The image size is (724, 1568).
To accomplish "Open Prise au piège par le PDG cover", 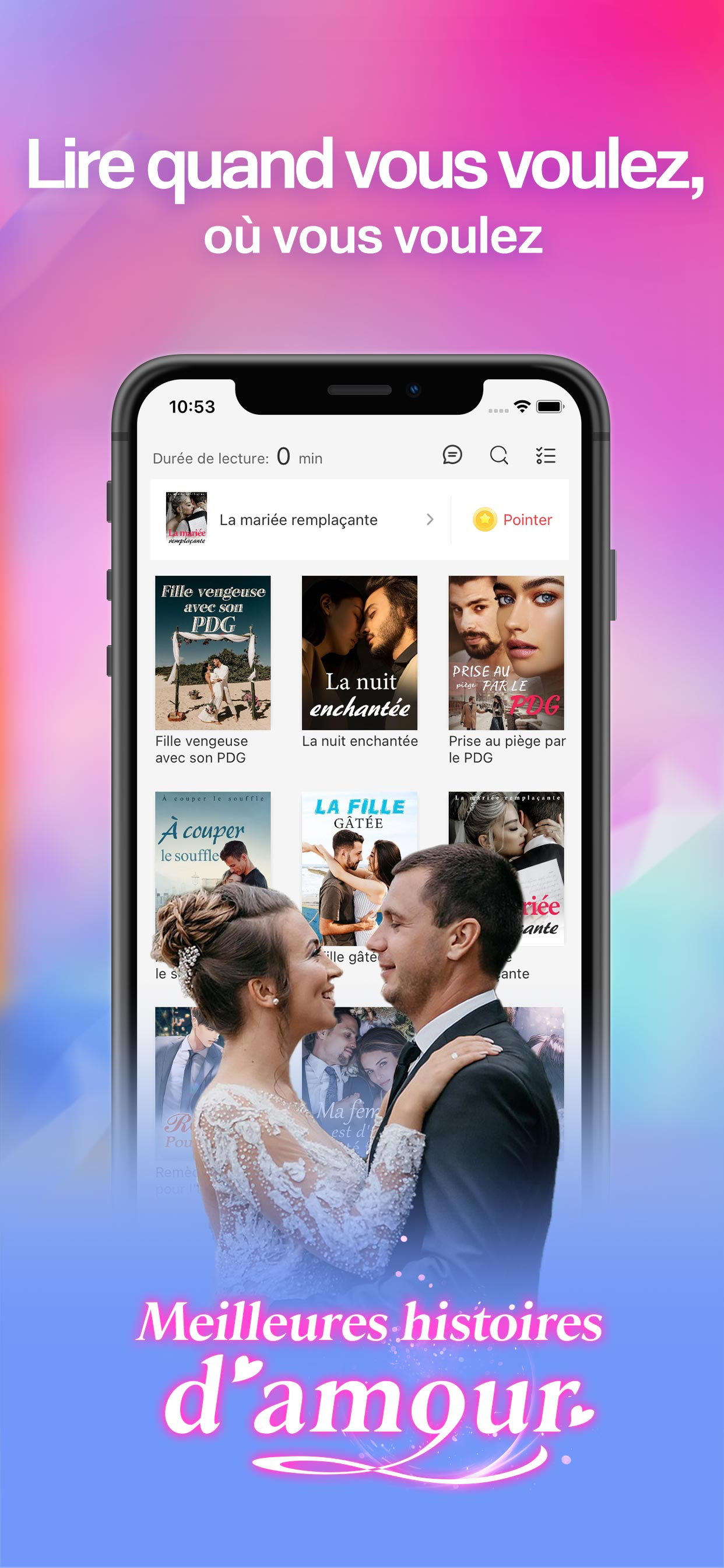I will click(506, 653).
